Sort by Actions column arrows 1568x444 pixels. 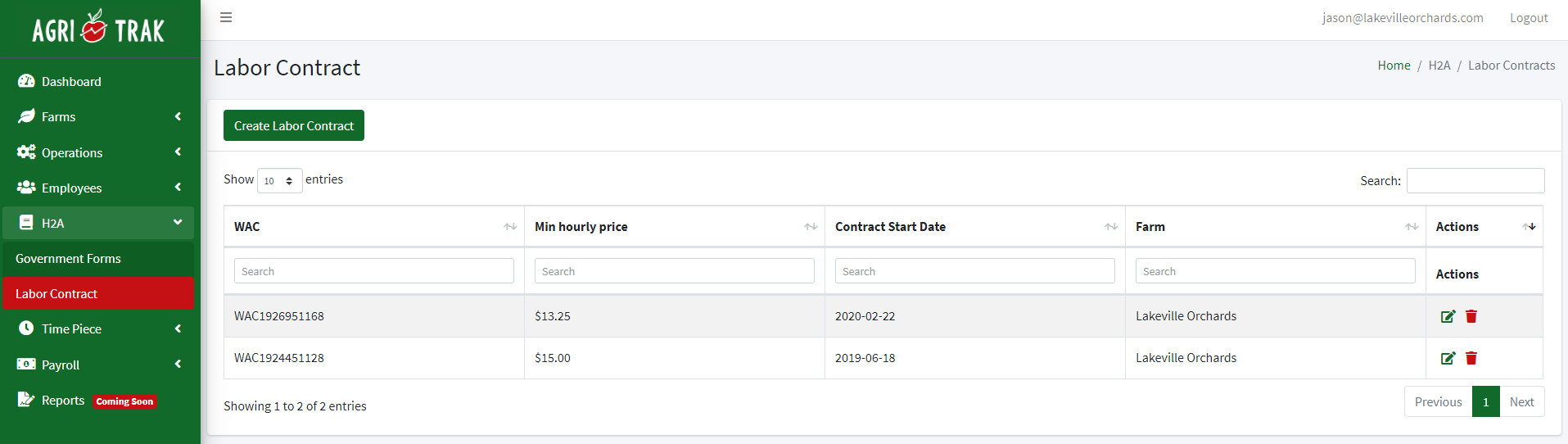point(1529,227)
